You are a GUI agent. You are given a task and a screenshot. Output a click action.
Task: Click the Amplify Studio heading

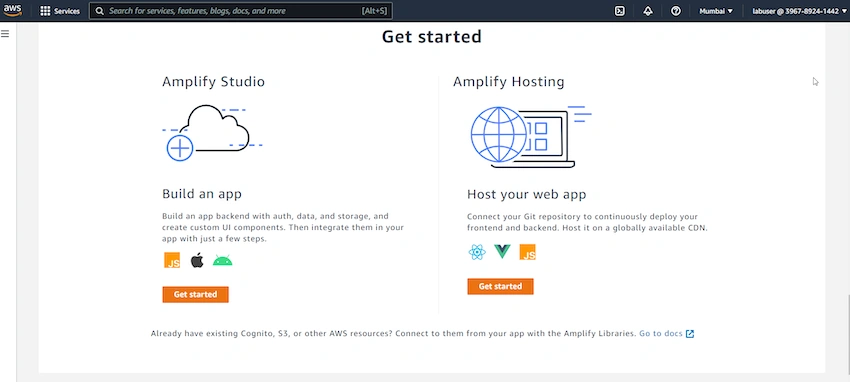213,82
